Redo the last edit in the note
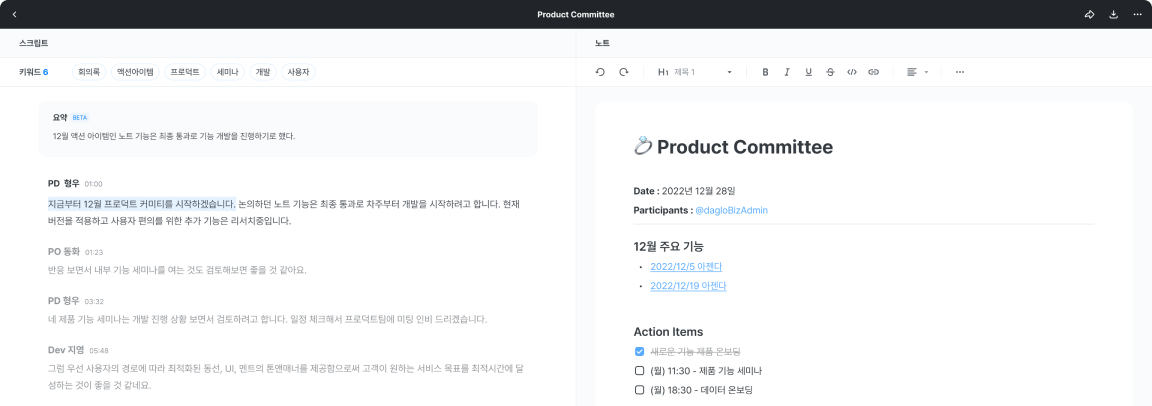 624,72
